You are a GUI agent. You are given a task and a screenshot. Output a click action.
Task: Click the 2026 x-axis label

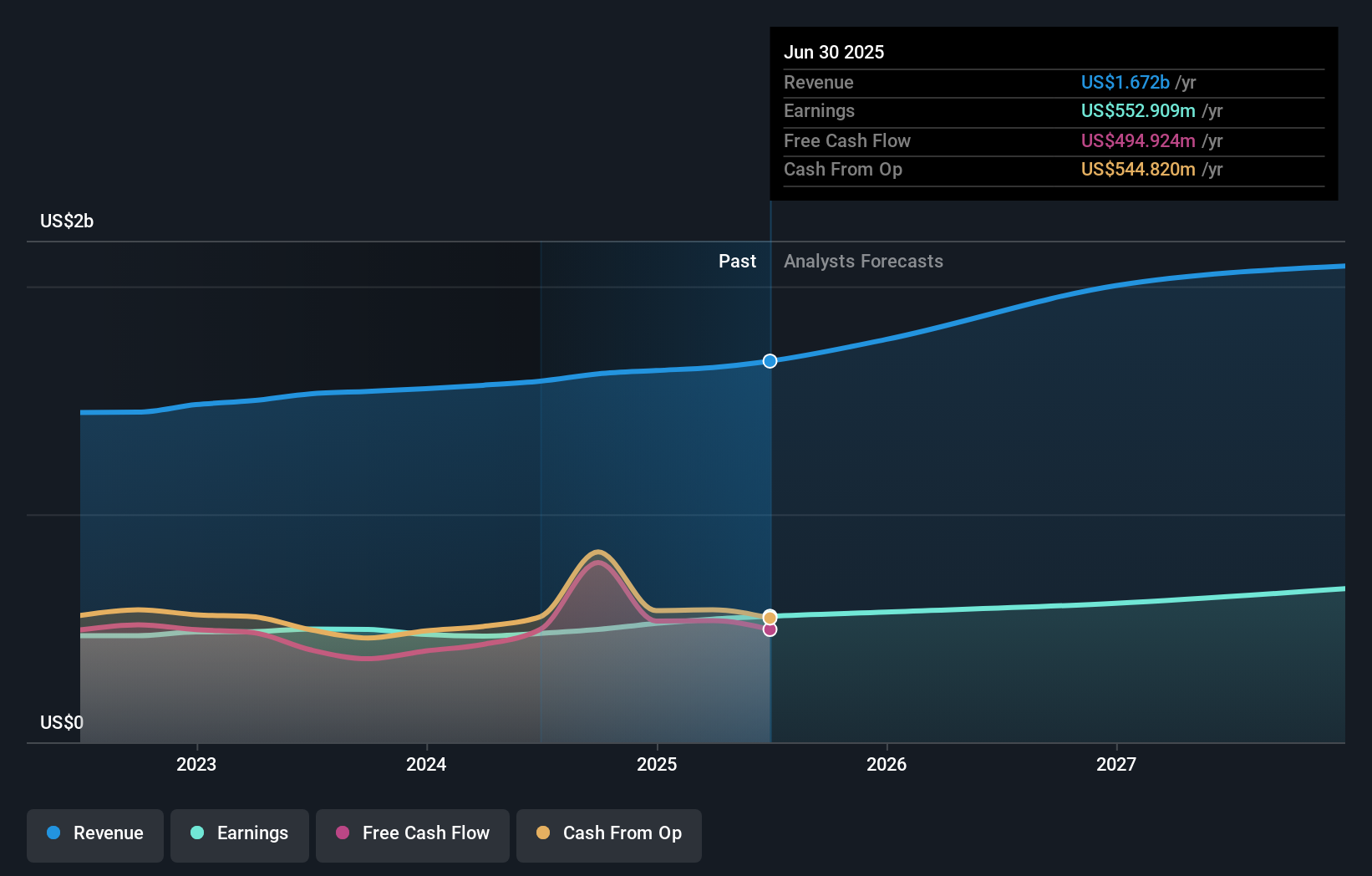[887, 764]
